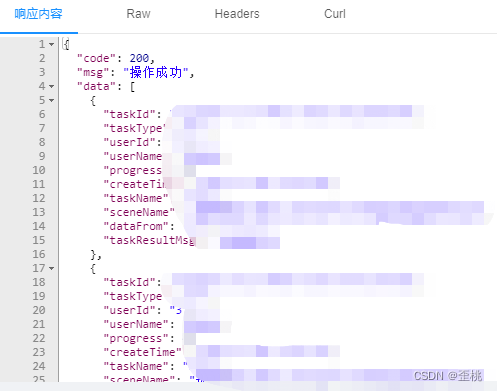Click "taskId" key on line 6
Screen dimensions: 497x391
coord(129,114)
